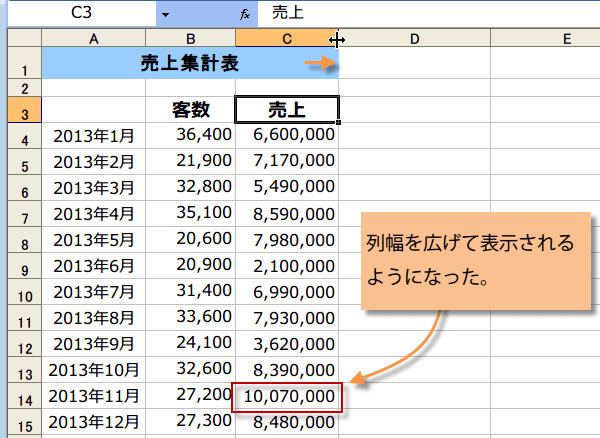Click sales cell 6,600,000
This screenshot has width=600, height=438.
(x=287, y=136)
